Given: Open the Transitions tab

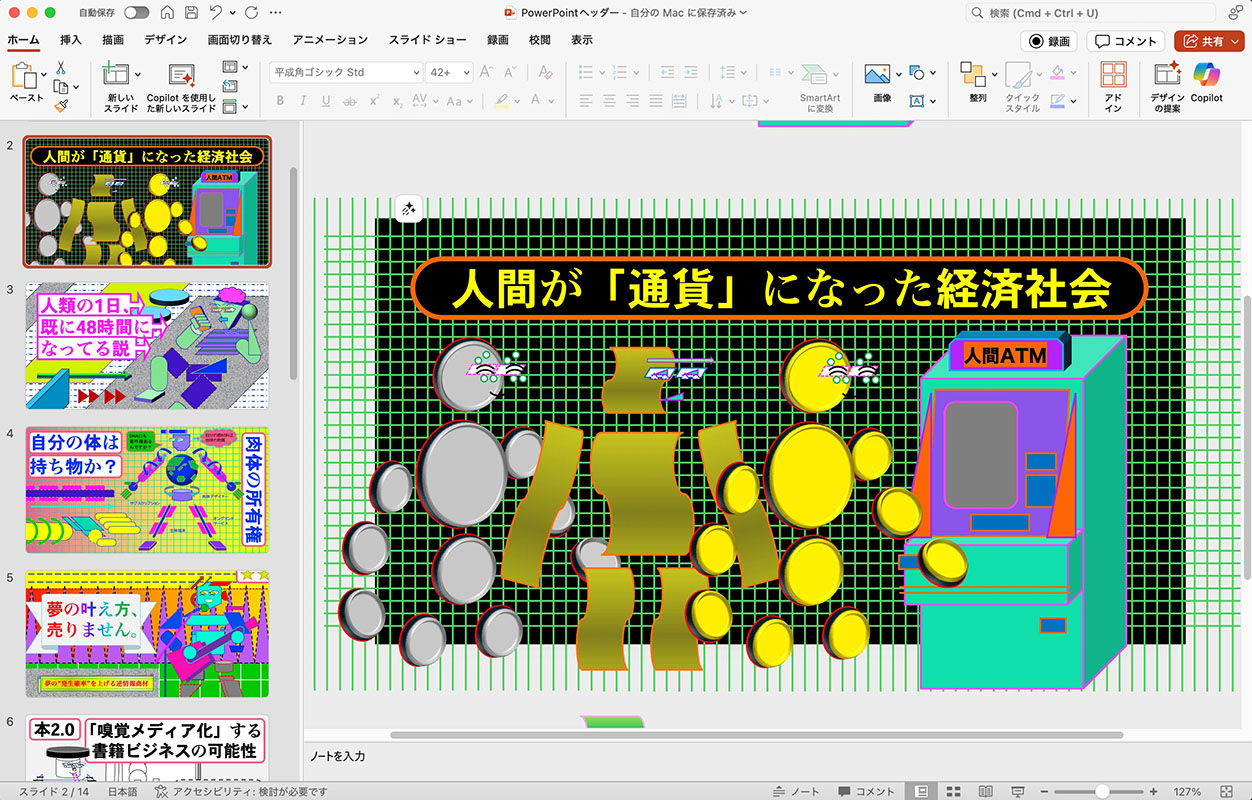Looking at the screenshot, I should (240, 40).
